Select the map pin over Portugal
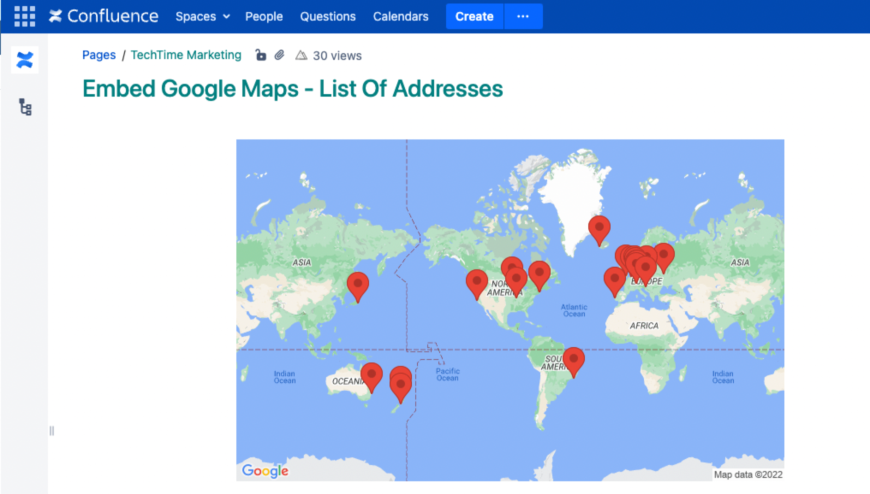Image resolution: width=870 pixels, height=494 pixels. [614, 282]
